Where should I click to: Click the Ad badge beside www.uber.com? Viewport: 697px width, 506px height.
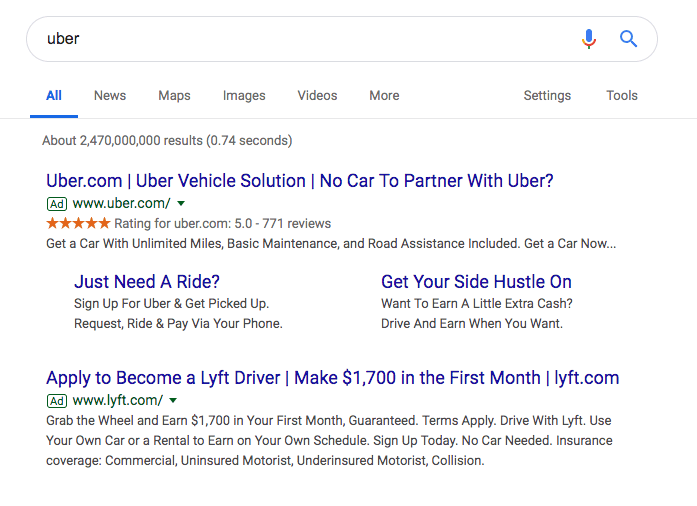tap(57, 203)
